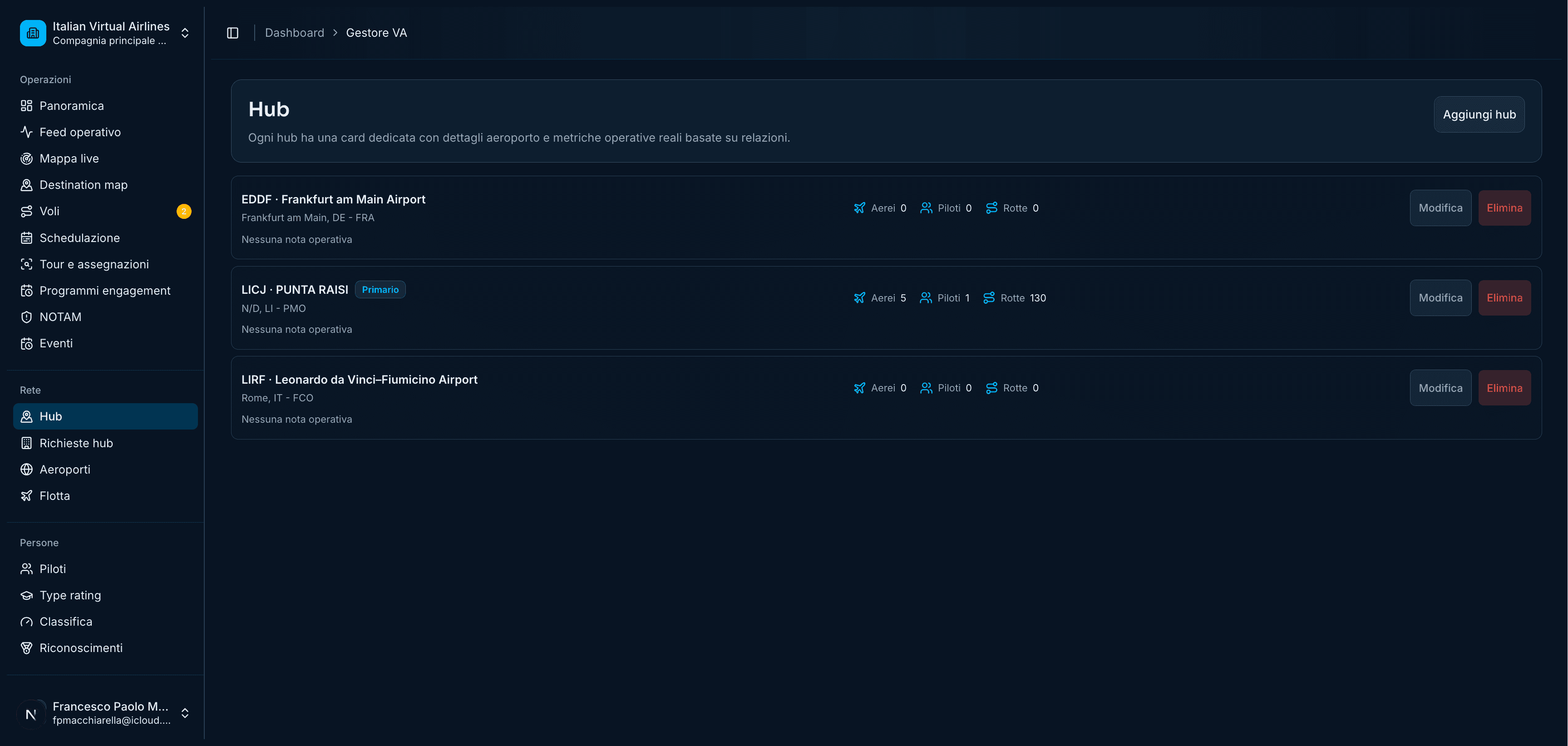Click the Panoramica grid icon
This screenshot has height=746, width=1568.
(26, 106)
